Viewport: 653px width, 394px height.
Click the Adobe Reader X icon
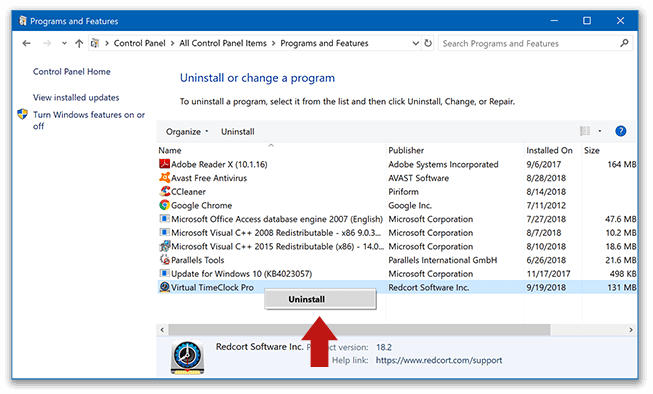click(x=164, y=164)
